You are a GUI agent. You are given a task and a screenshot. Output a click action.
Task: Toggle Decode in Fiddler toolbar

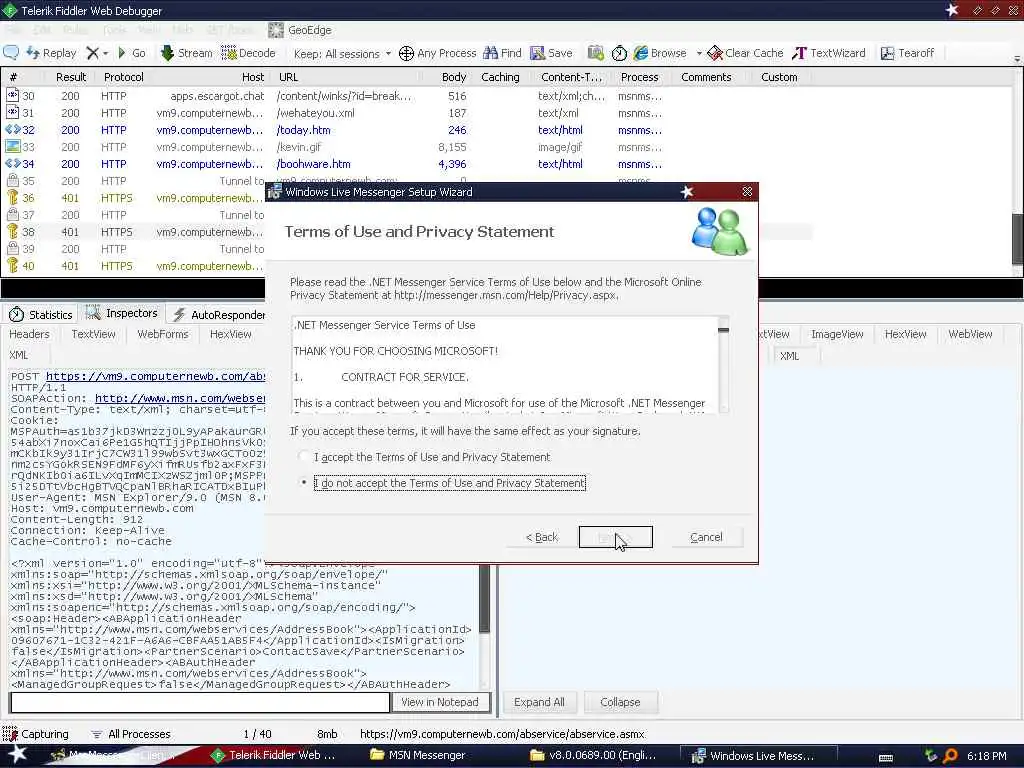click(249, 53)
